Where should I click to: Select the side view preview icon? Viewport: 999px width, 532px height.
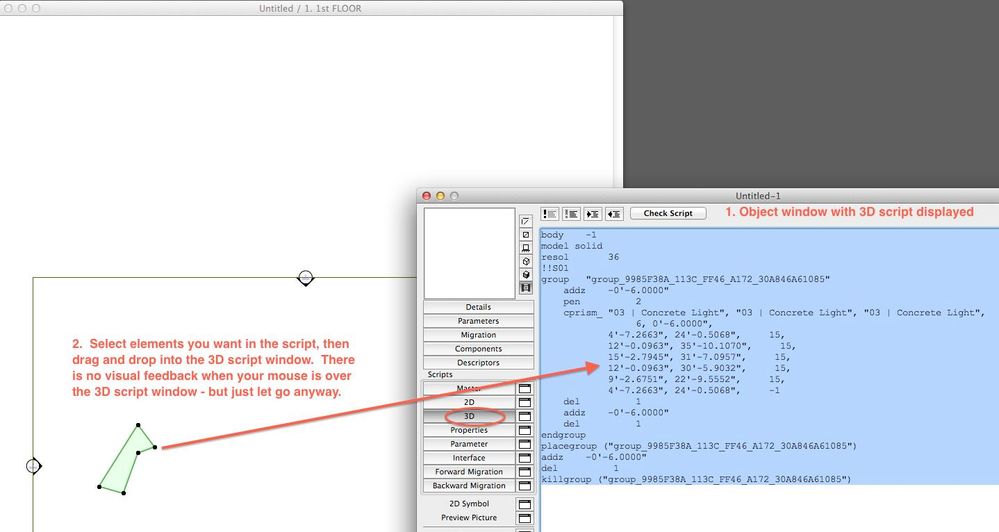click(526, 248)
